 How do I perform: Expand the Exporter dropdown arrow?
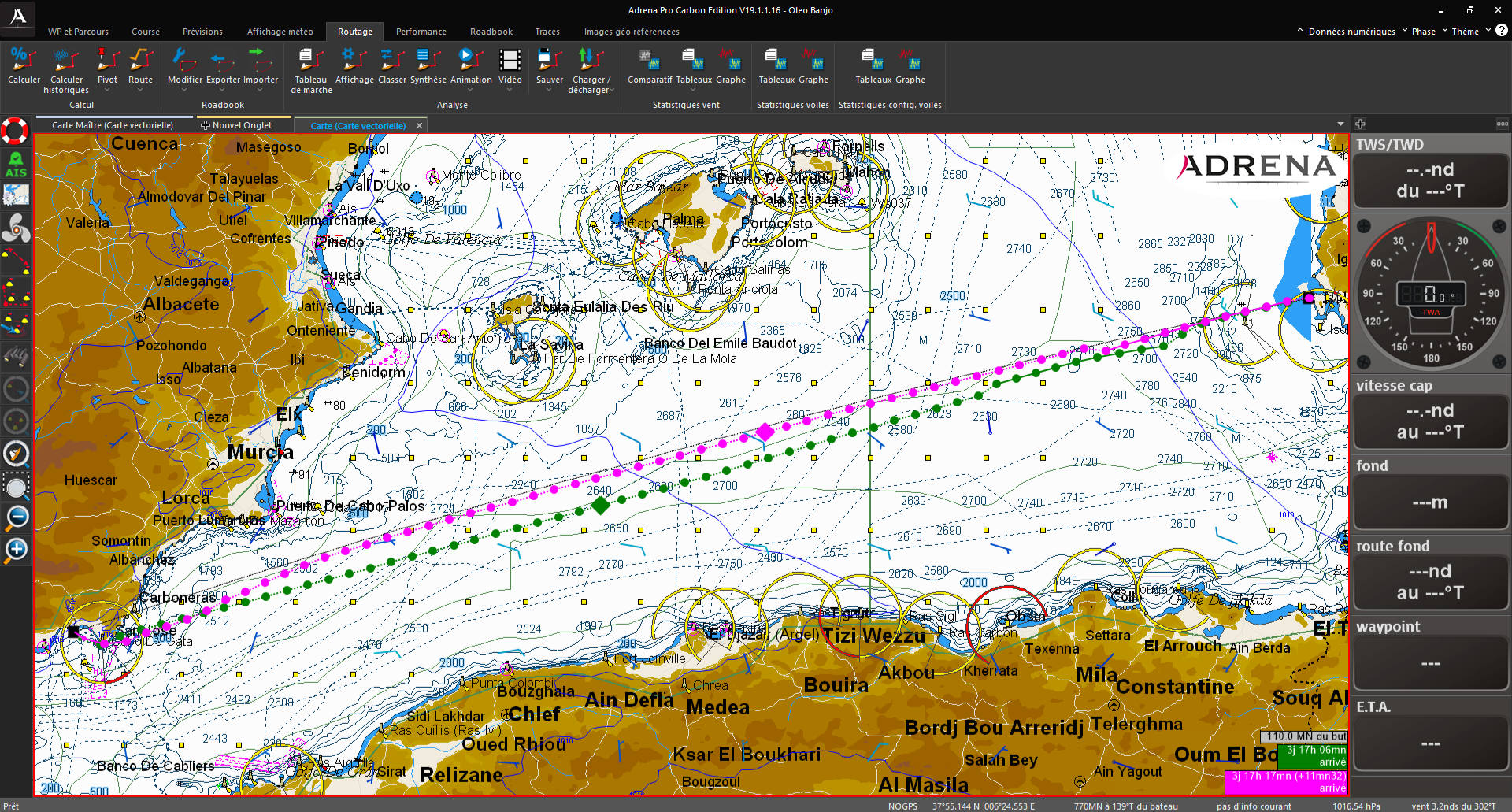coord(223,90)
